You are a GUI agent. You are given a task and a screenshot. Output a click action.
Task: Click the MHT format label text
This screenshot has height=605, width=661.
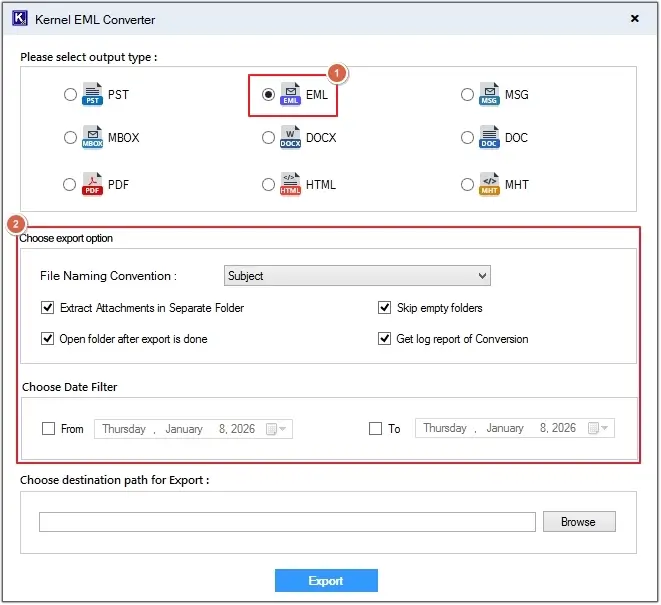pos(517,185)
